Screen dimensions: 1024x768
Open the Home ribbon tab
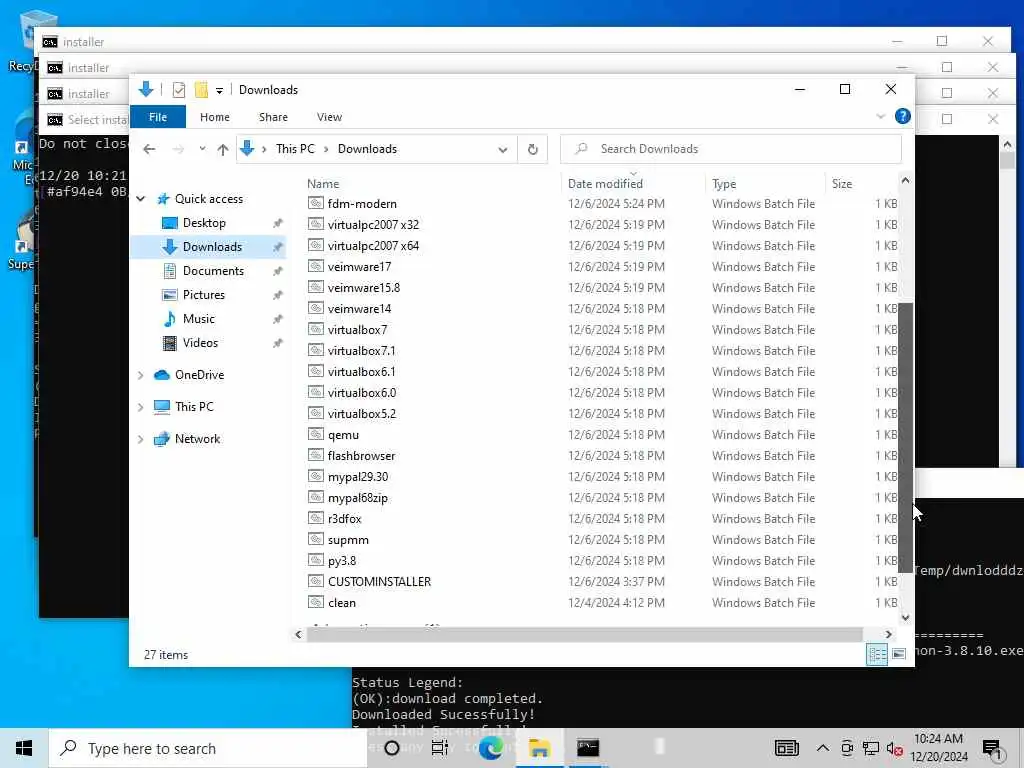pyautogui.click(x=214, y=117)
